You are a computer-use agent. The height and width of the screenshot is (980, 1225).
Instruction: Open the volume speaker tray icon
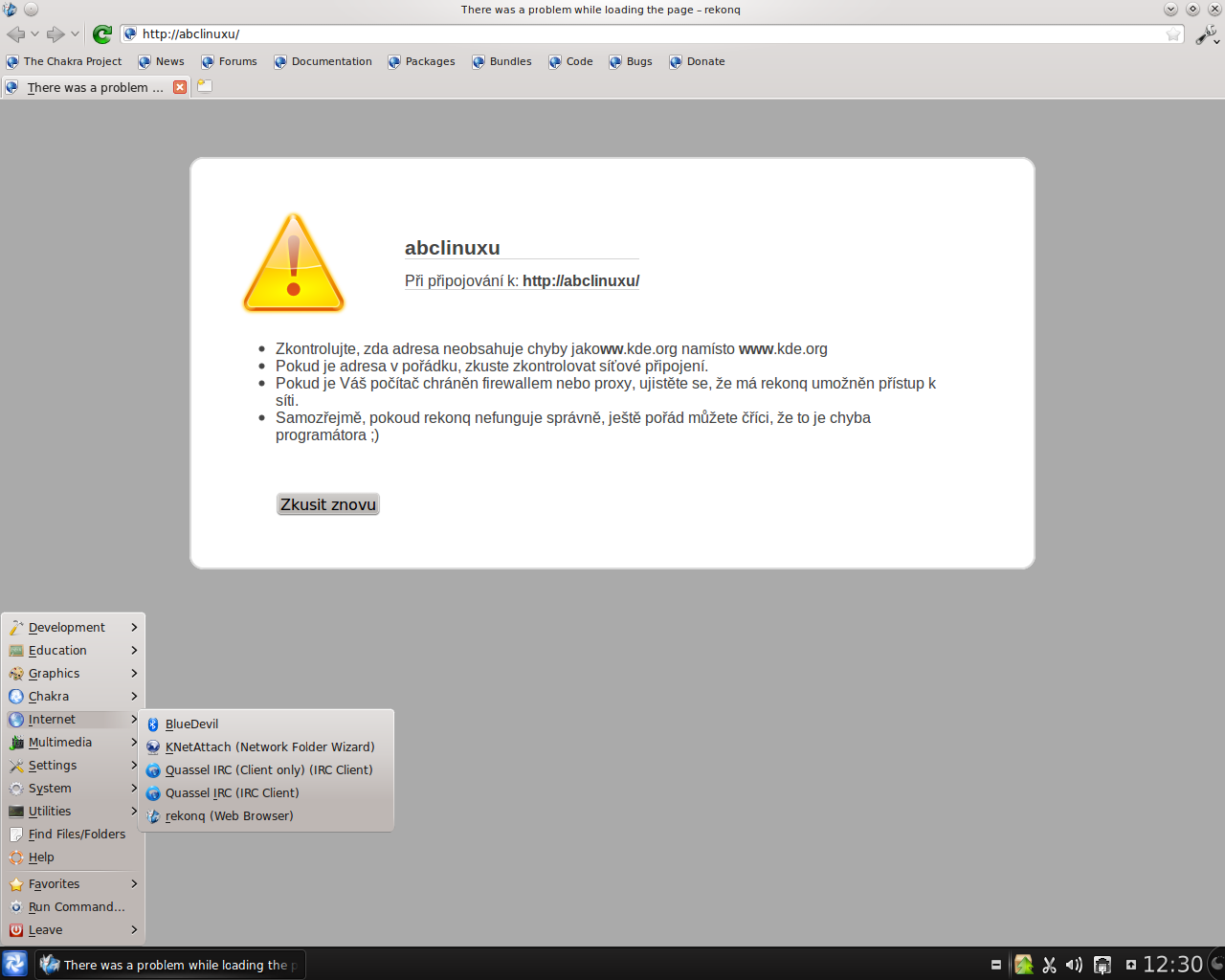pyautogui.click(x=1075, y=965)
